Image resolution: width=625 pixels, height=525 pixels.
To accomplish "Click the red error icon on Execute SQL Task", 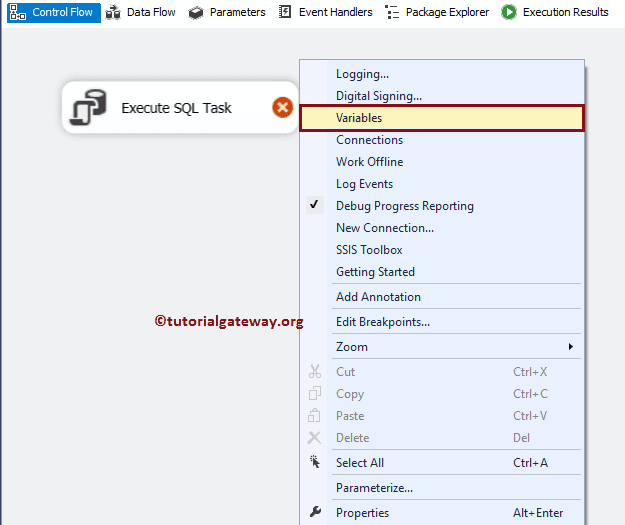I will tap(283, 108).
